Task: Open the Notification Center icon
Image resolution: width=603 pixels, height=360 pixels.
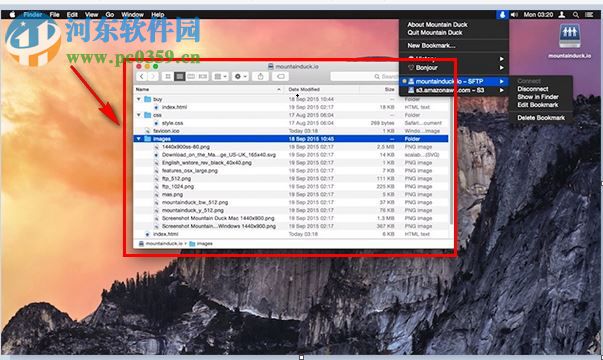Action: [589, 15]
